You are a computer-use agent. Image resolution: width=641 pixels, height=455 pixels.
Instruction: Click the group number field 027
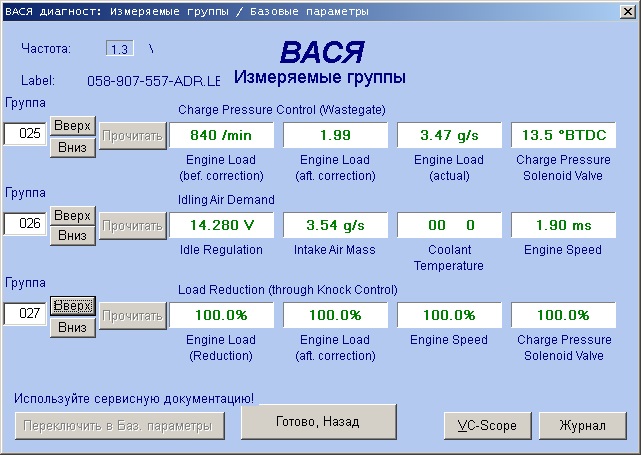tap(25, 314)
